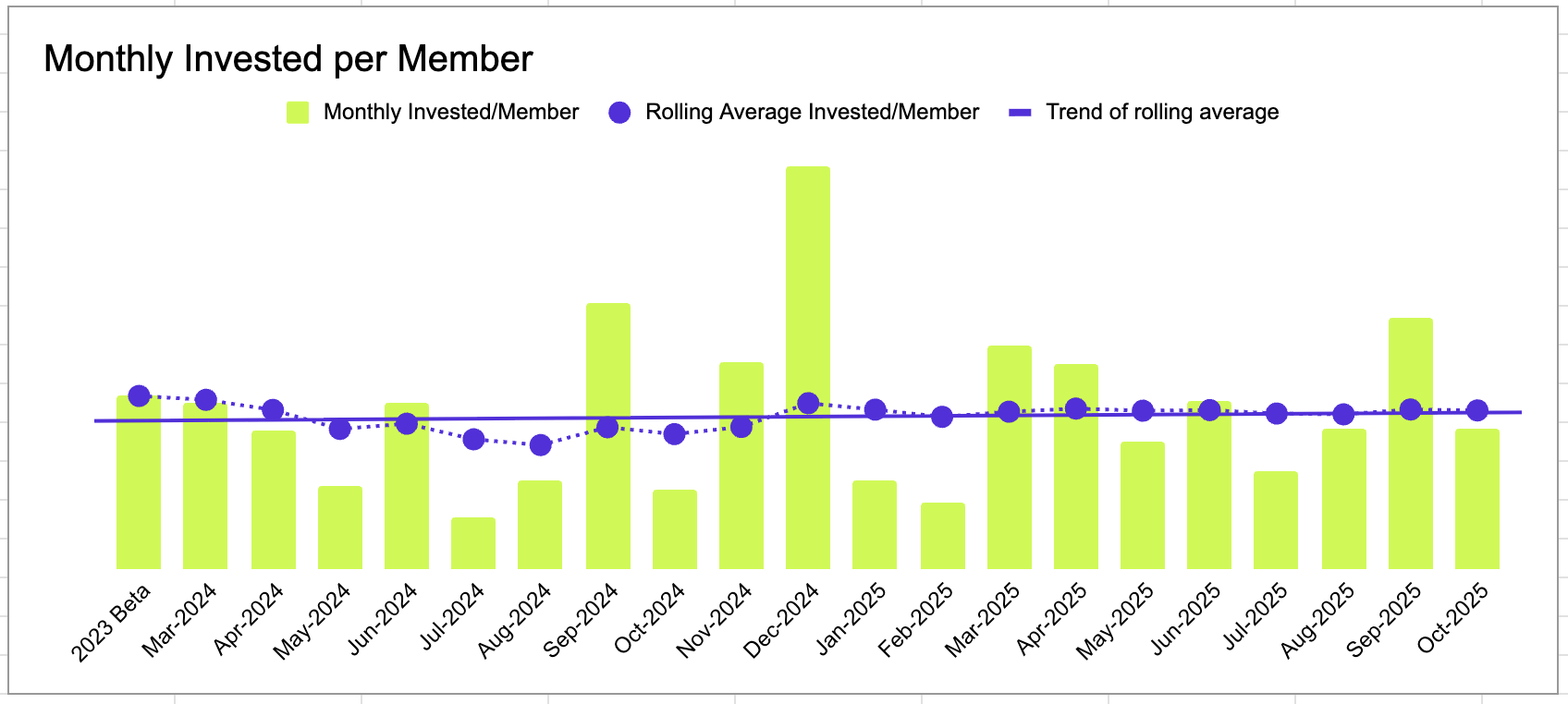The height and width of the screenshot is (704, 1568).
Task: Select the Oct-2025 axis label
Action: click(x=1453, y=618)
